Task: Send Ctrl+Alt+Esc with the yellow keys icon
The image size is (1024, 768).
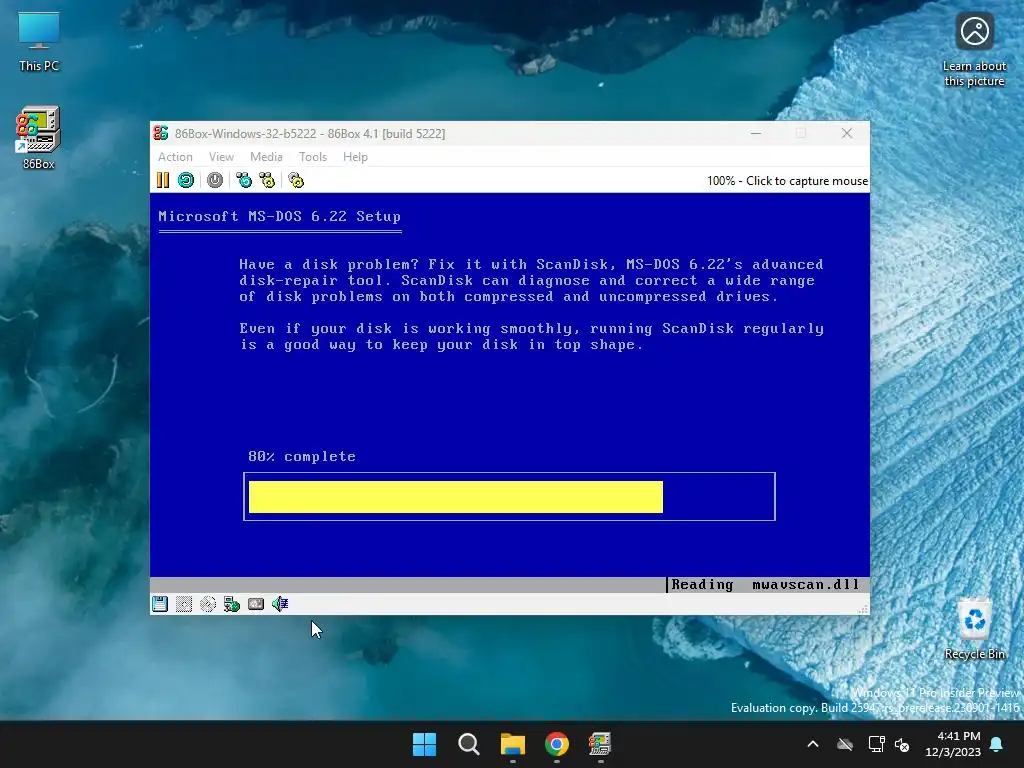Action: [267, 180]
